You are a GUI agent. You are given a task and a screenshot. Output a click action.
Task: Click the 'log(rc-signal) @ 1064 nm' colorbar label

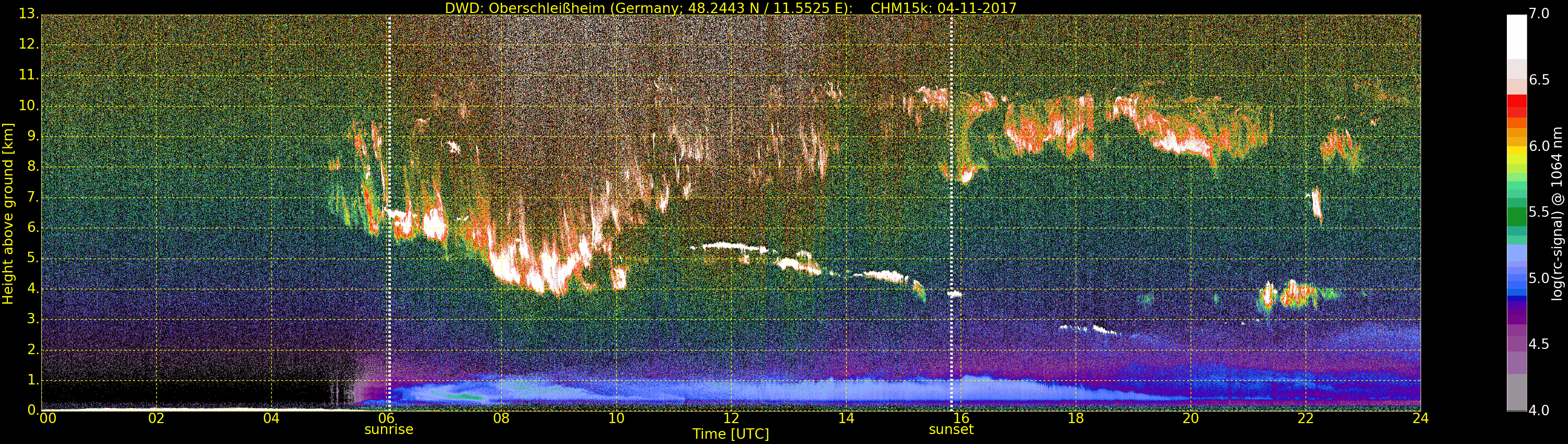1557,214
